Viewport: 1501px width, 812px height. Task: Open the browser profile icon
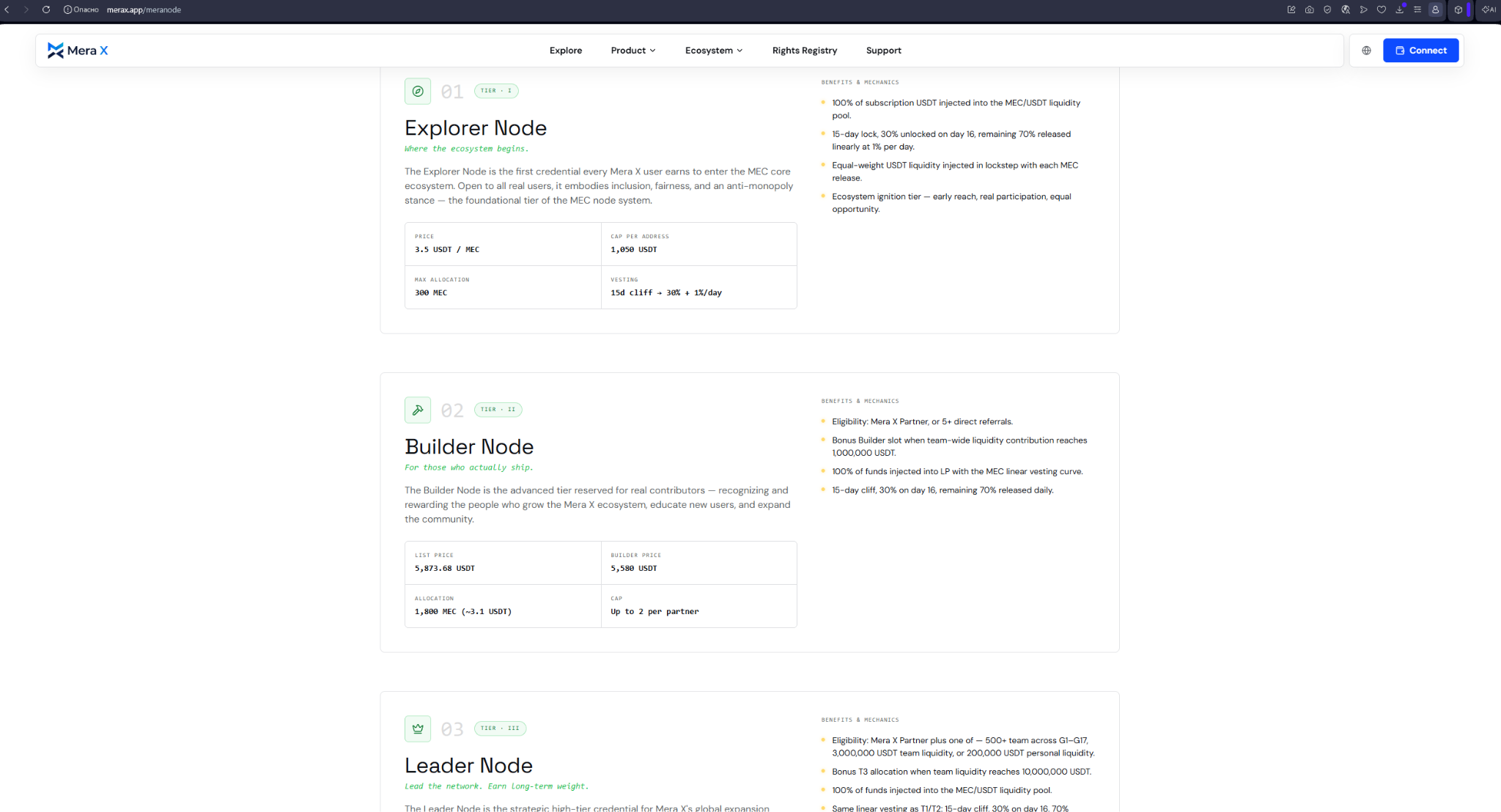click(1435, 10)
